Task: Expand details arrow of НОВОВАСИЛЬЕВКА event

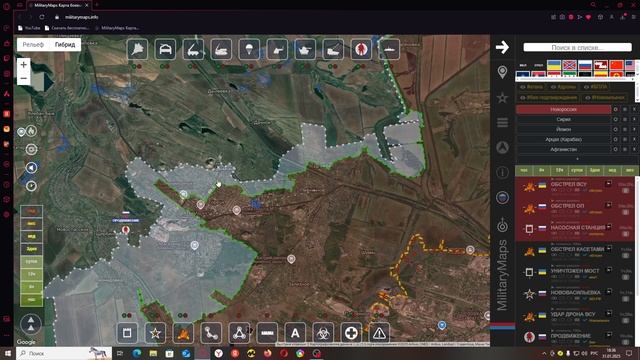Action: [x=609, y=292]
